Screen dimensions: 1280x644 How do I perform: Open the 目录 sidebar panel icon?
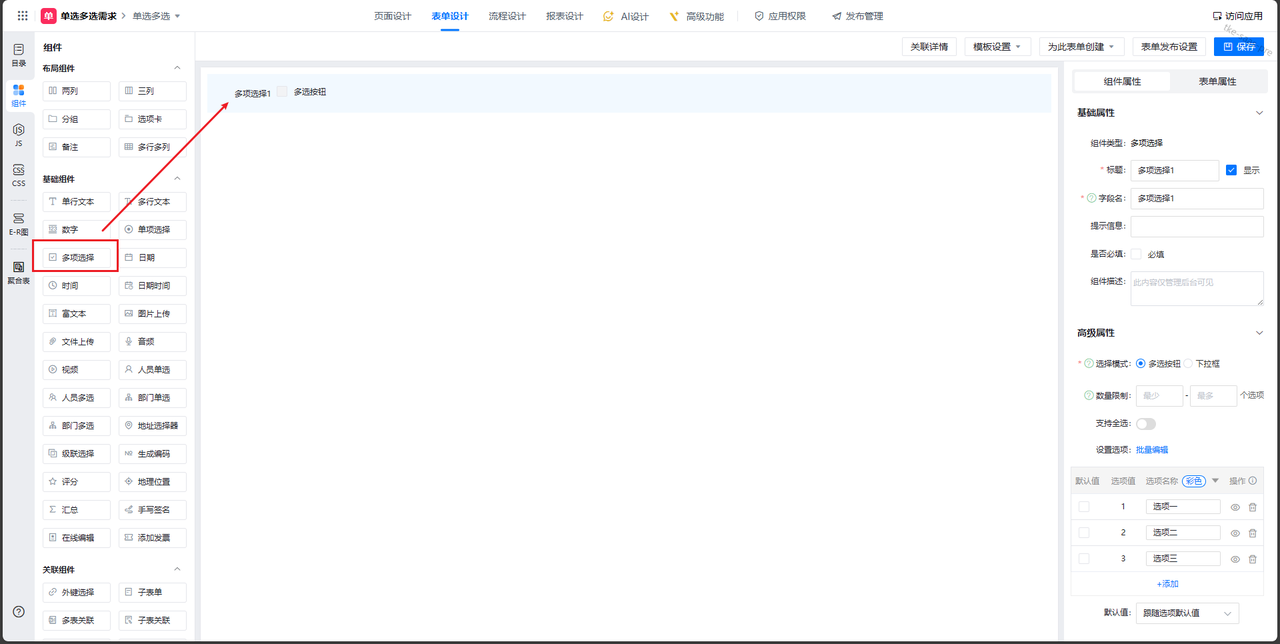[18, 54]
